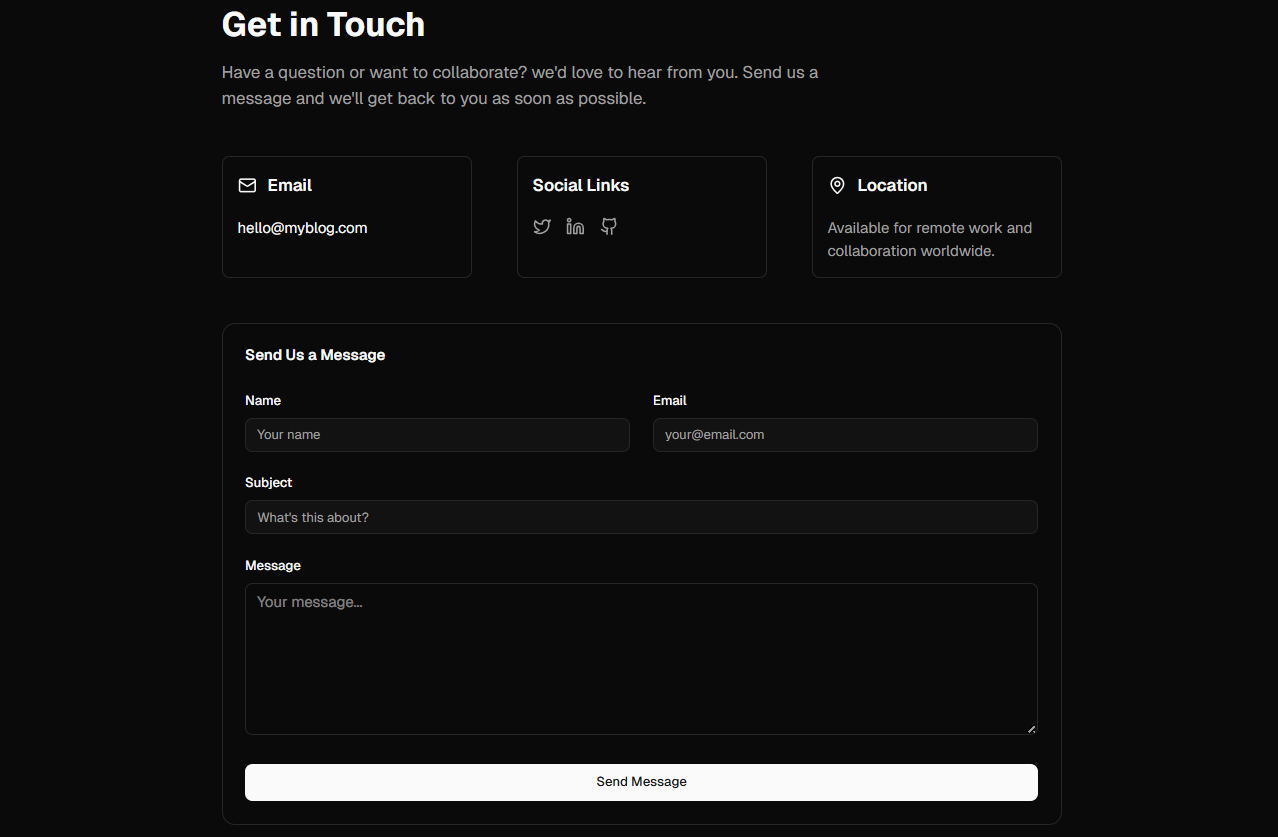Click the hello@myblog.com email address
Viewport: 1278px width, 837px height.
point(302,228)
